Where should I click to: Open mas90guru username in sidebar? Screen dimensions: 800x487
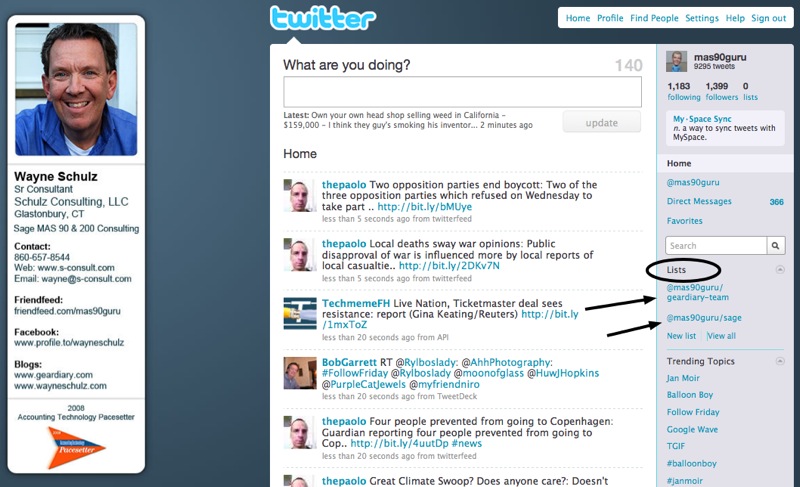pyautogui.click(x=720, y=57)
